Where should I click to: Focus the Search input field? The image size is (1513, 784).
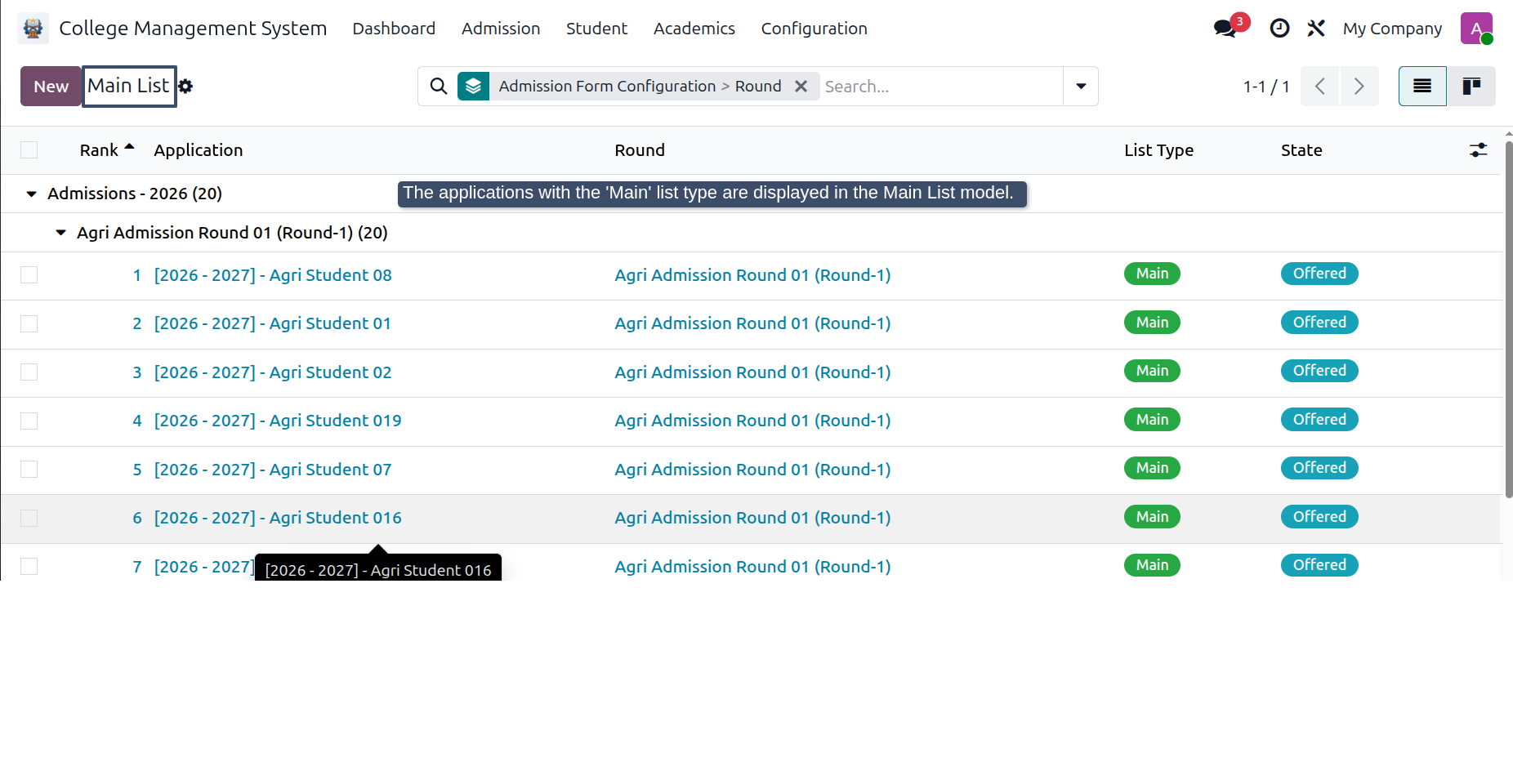tap(941, 87)
